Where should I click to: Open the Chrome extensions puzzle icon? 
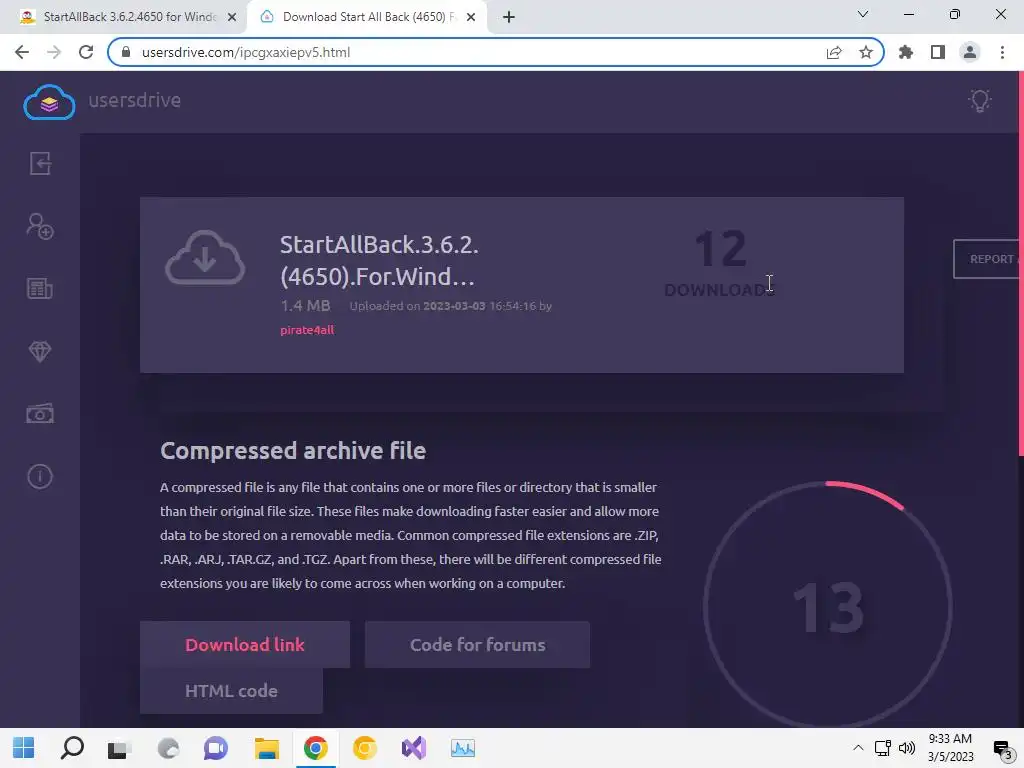point(906,52)
